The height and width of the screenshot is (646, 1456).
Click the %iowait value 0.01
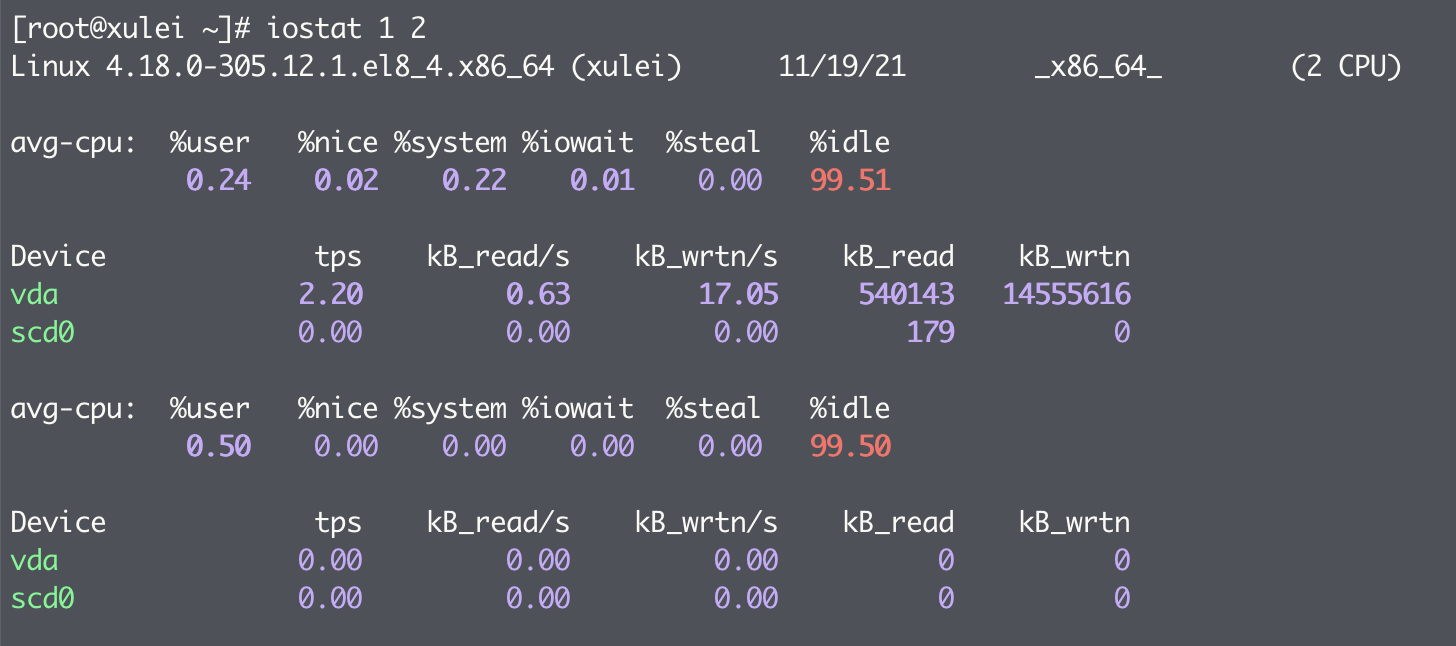602,181
